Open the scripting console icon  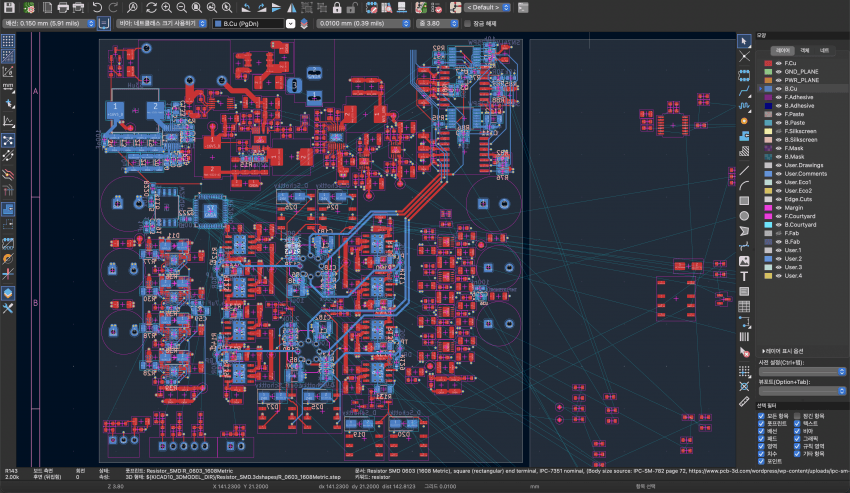click(523, 8)
